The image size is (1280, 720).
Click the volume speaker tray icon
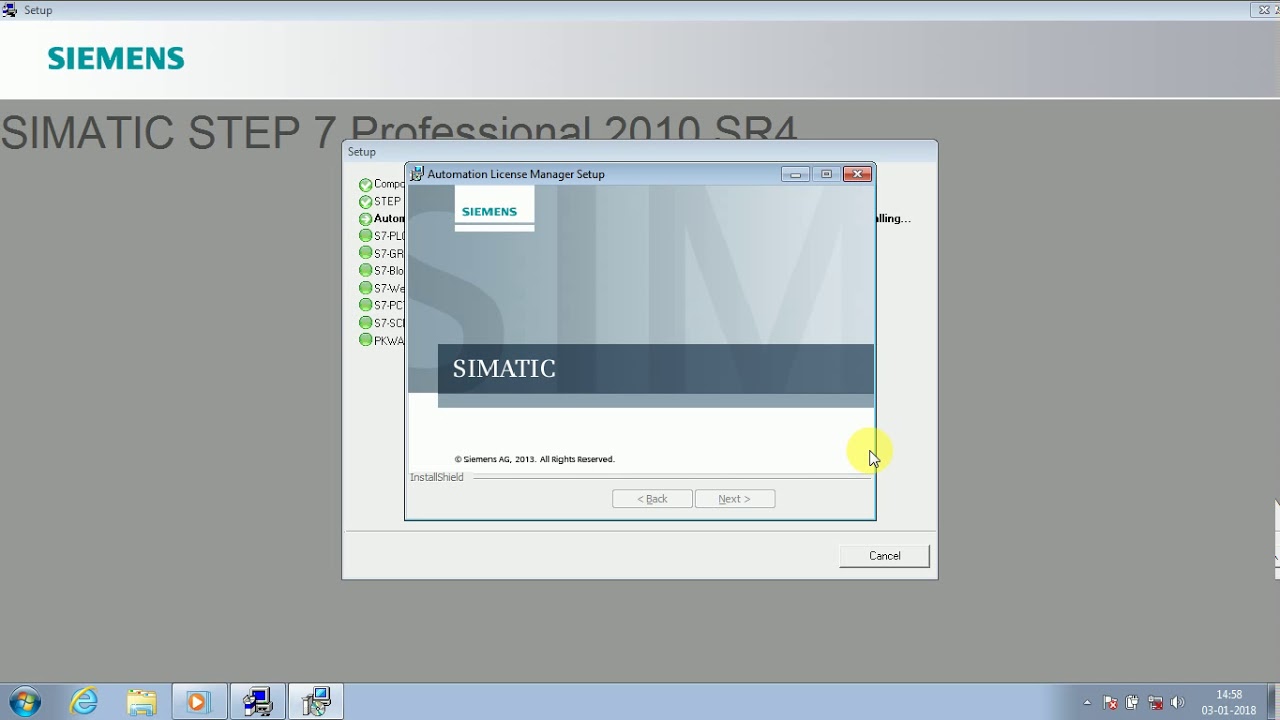[1177, 703]
